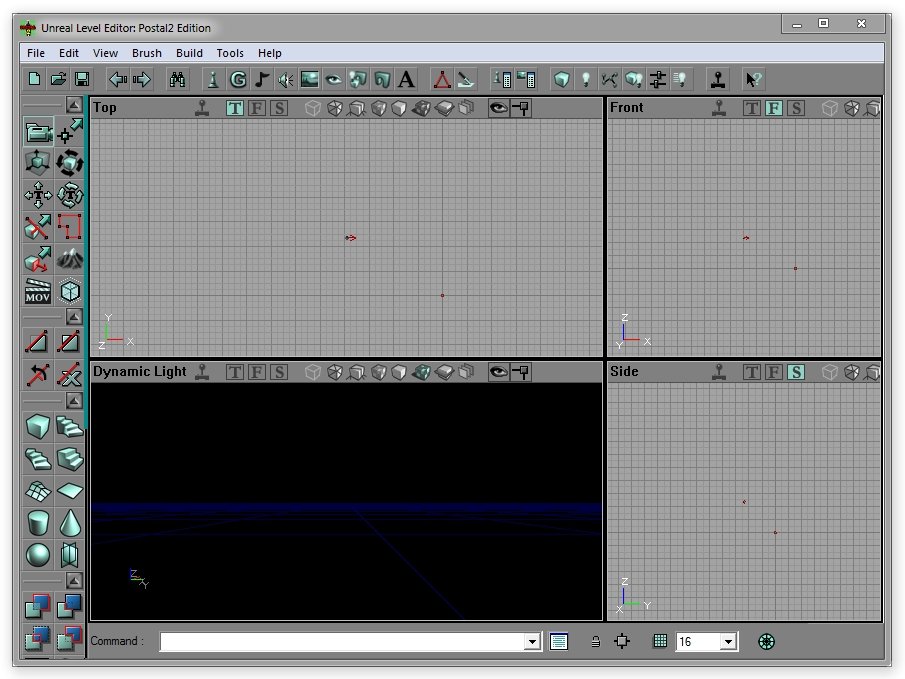Open the Actor Class Browser
The width and height of the screenshot is (905, 679).
pos(211,80)
